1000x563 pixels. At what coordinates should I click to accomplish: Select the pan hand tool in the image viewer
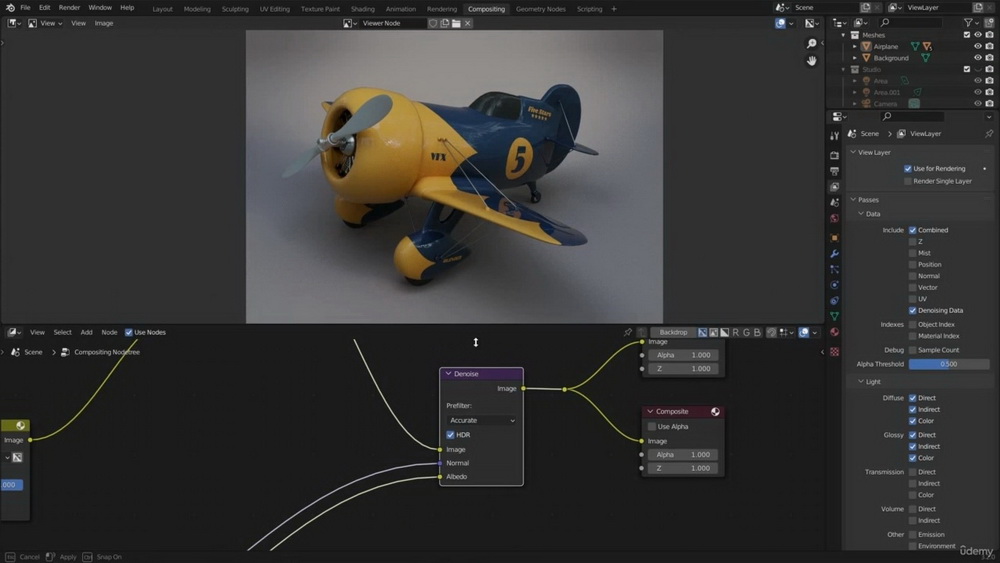click(x=811, y=61)
